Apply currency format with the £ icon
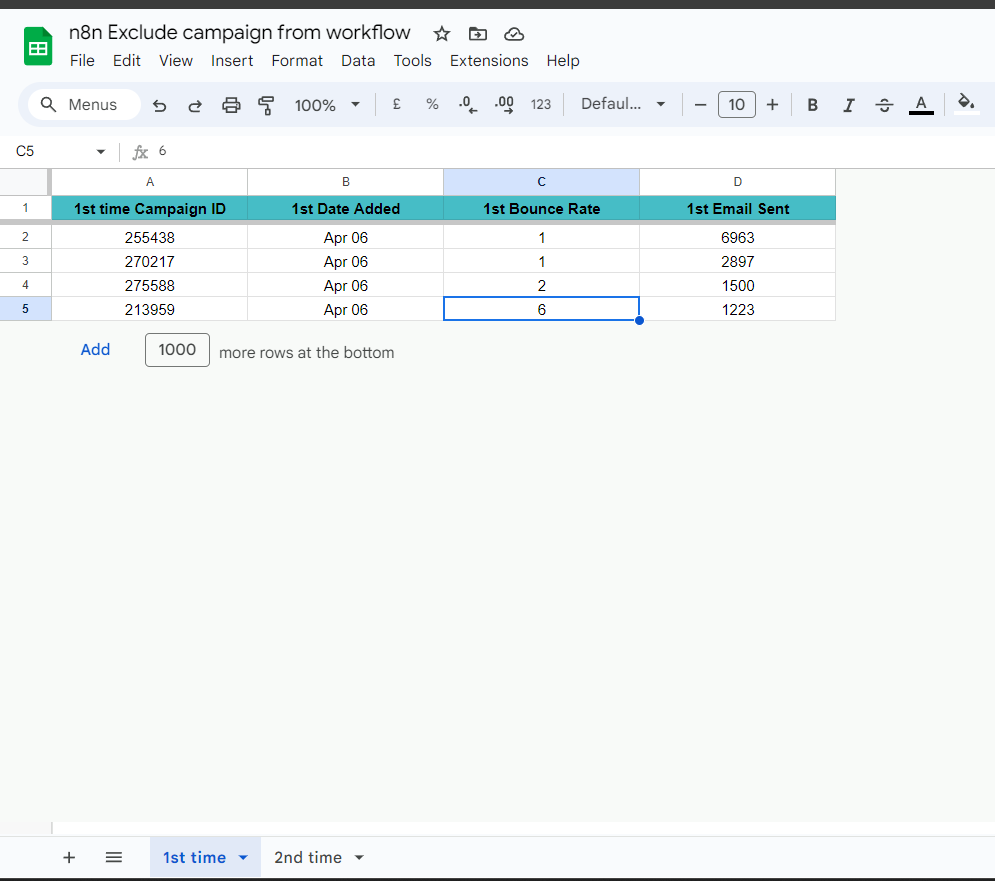This screenshot has width=995, height=881. pos(396,104)
